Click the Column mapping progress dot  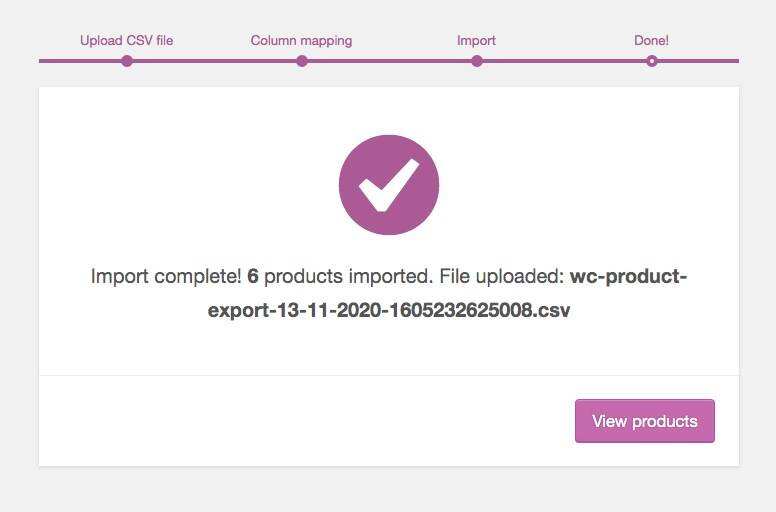click(x=302, y=61)
